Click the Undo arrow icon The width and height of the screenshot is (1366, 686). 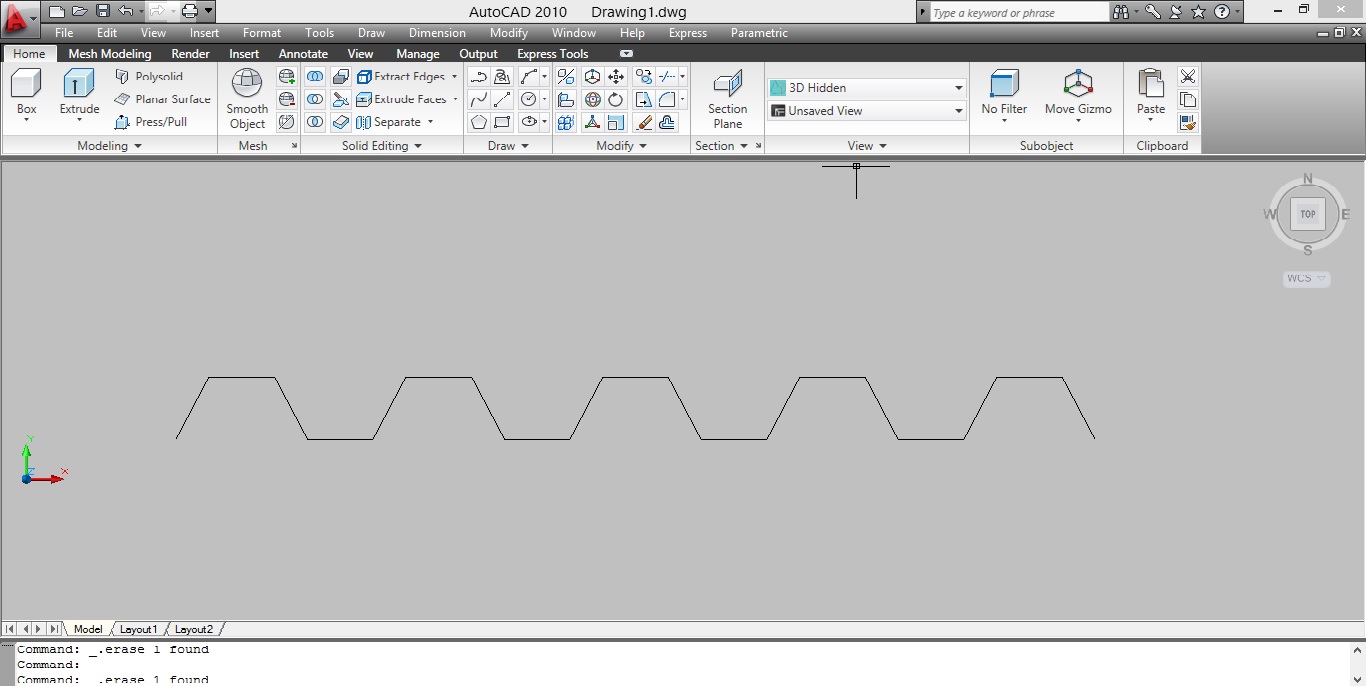pos(125,11)
